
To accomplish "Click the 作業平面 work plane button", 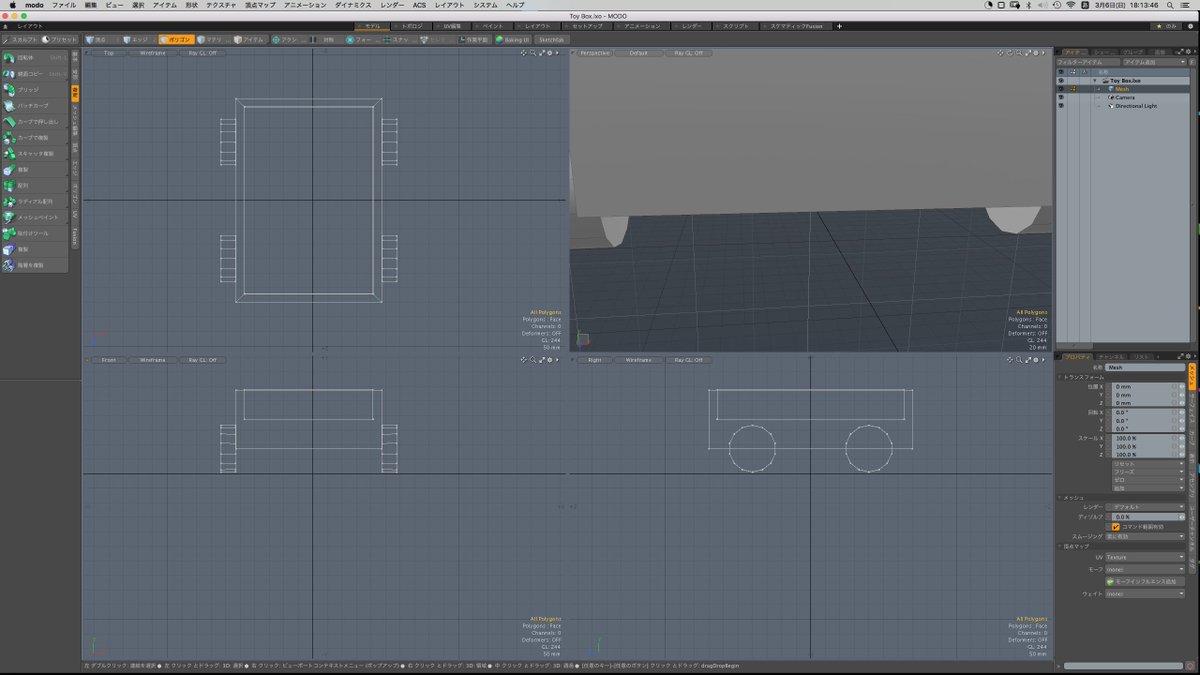I will point(473,39).
